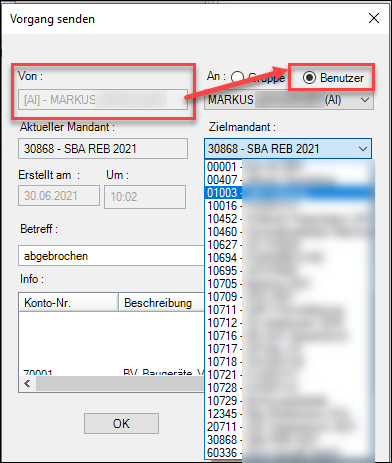Choose entry 00001 in Zielmandant list
Image resolution: width=392 pixels, height=463 pixels.
pos(289,167)
